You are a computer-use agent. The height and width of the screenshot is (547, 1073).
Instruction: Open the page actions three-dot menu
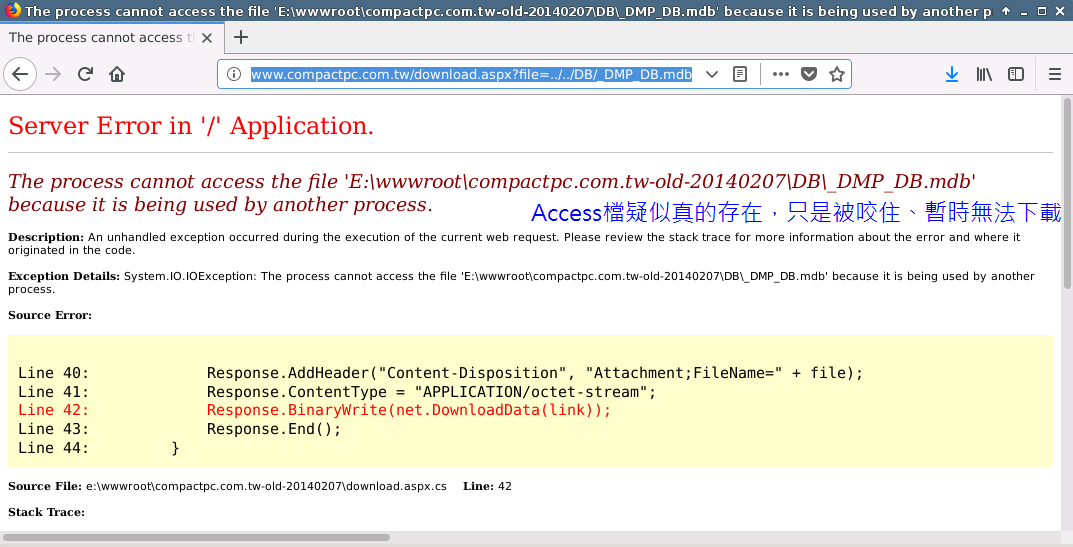pyautogui.click(x=781, y=74)
